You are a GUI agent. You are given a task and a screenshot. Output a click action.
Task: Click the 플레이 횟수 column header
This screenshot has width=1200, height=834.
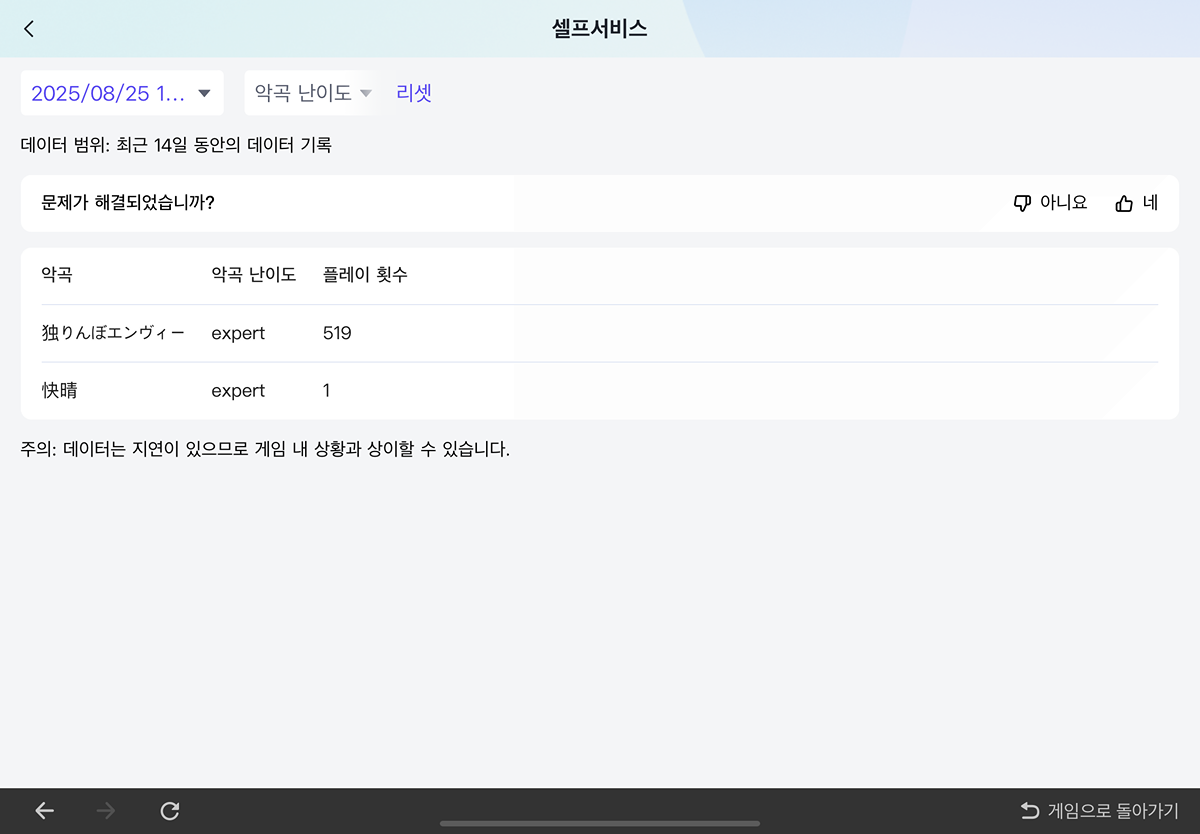365,275
